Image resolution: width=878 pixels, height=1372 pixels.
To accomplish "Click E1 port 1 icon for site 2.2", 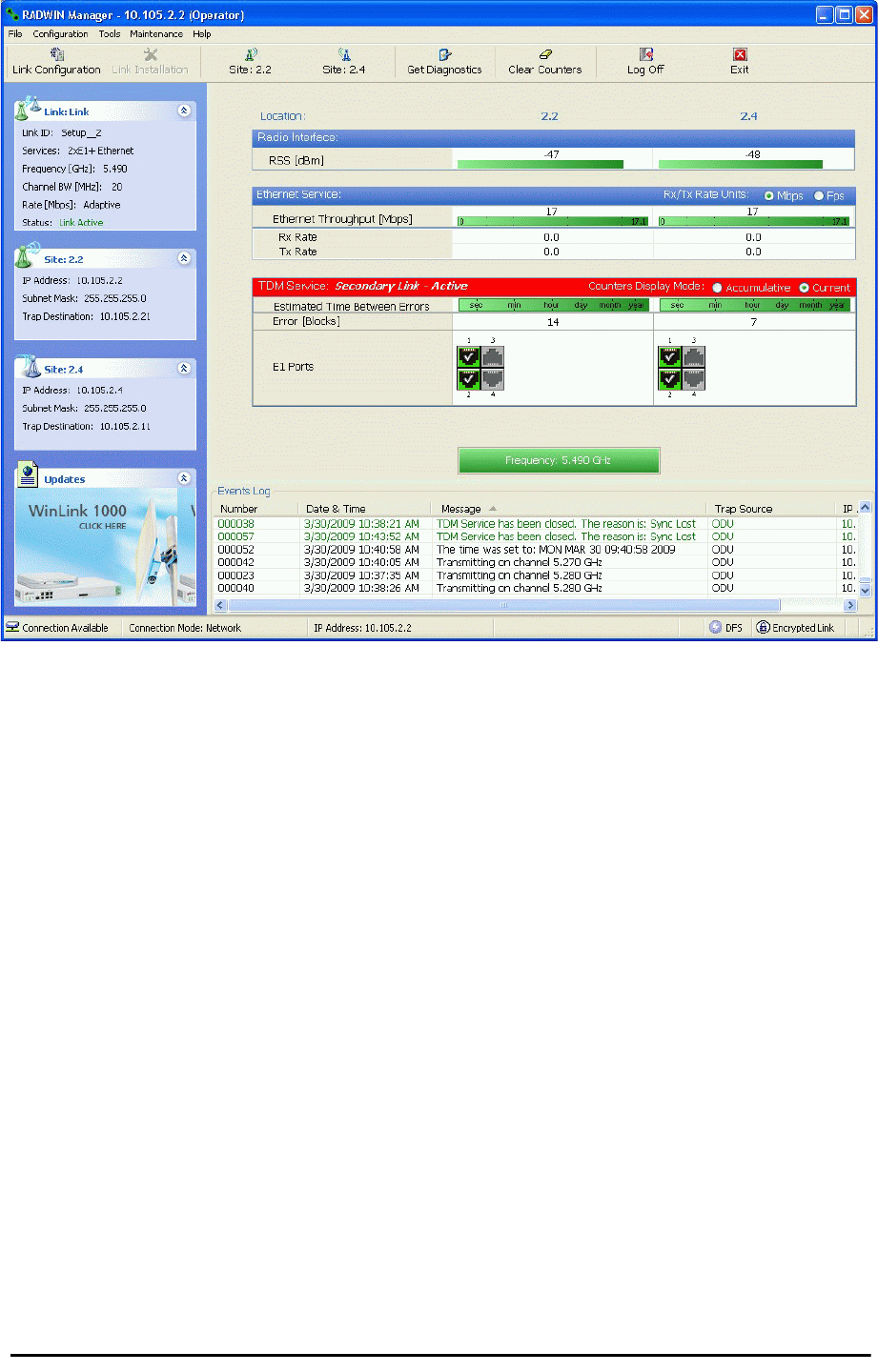I will pyautogui.click(x=468, y=357).
